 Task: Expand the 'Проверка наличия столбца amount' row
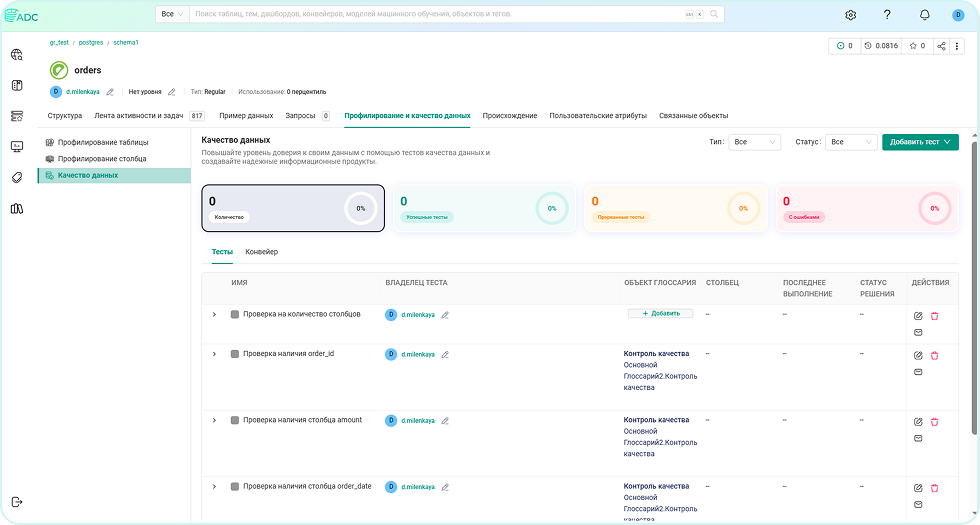214,420
